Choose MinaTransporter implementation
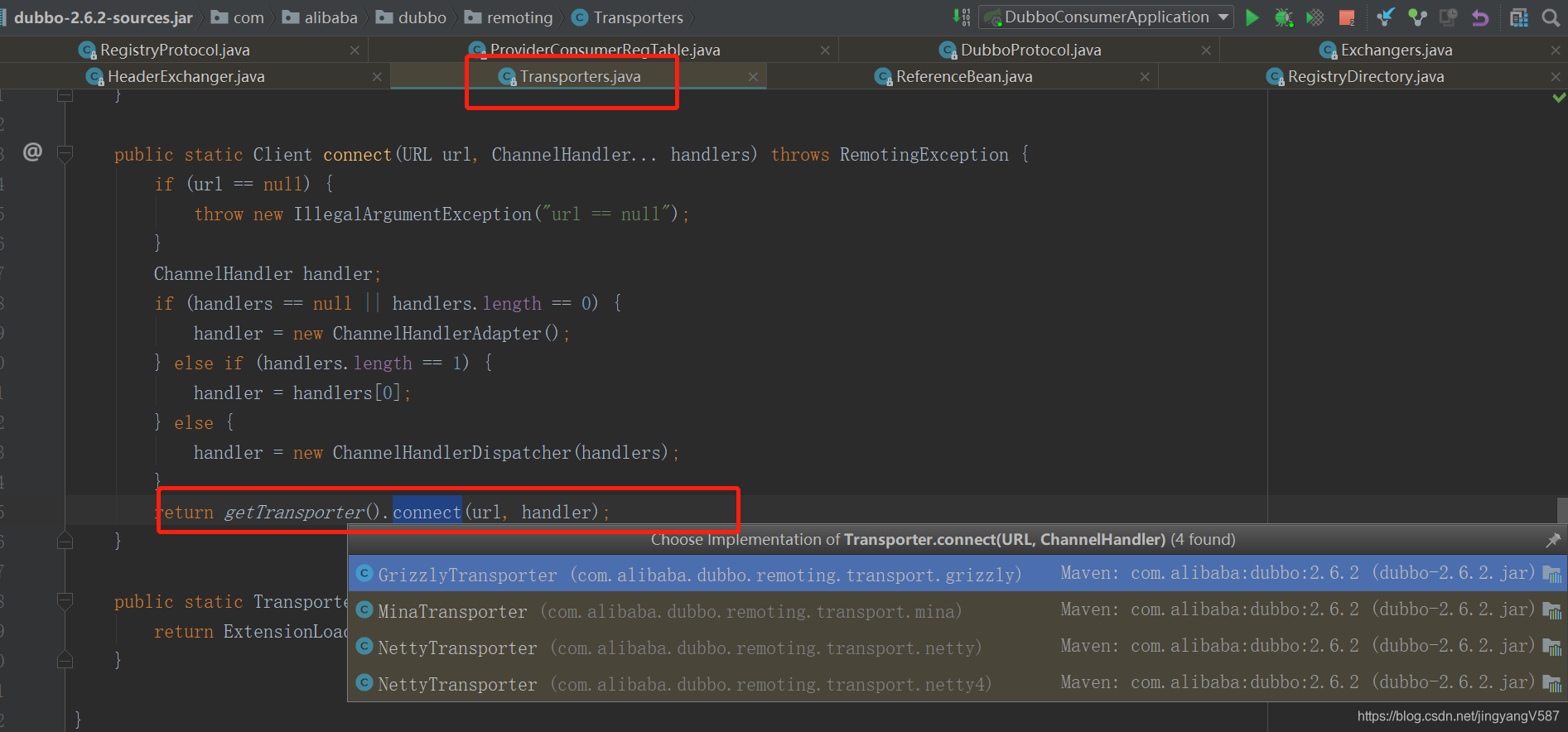Screen dimensions: 1568x732 [958, 611]
